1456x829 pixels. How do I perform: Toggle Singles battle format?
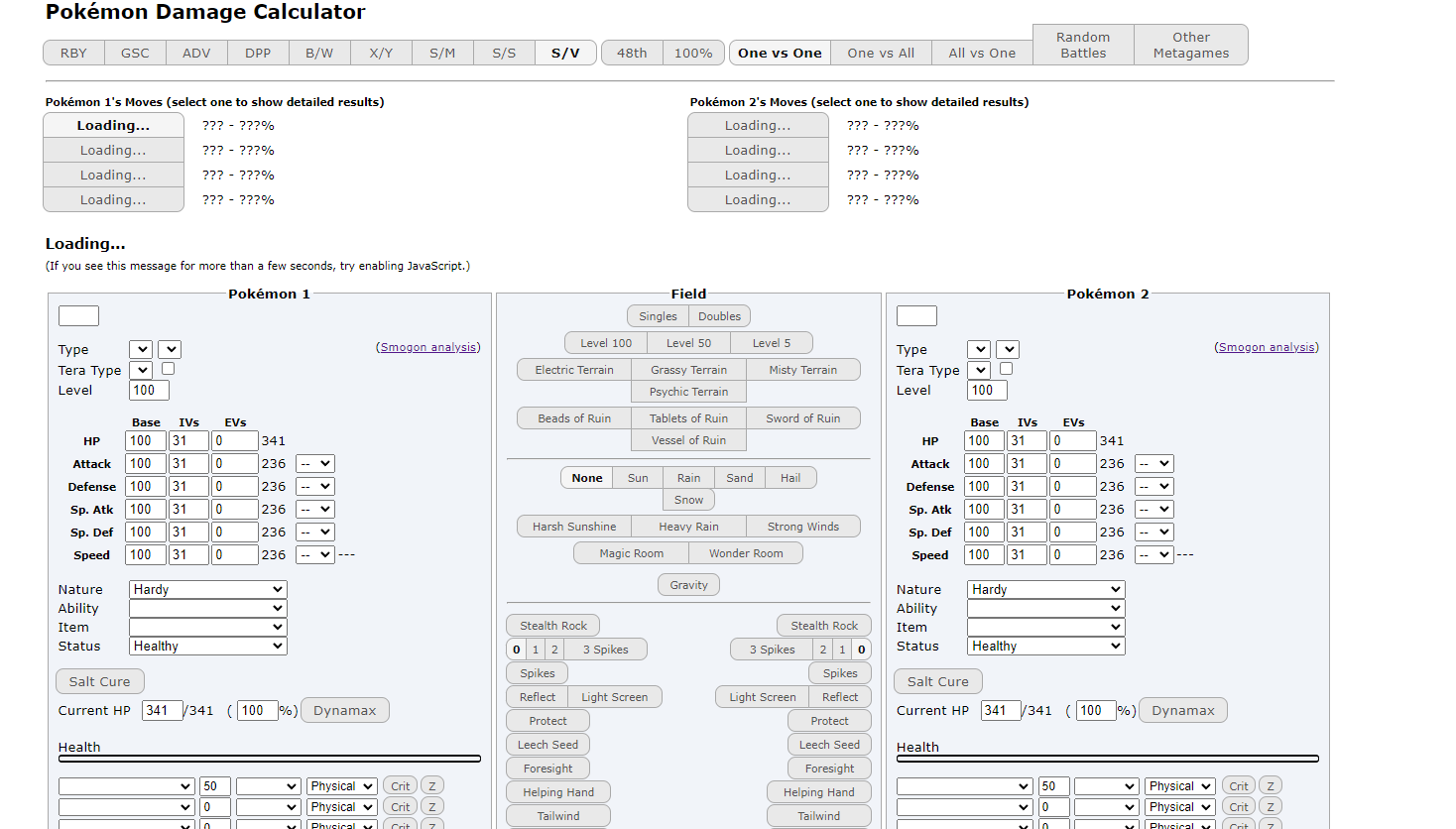tap(658, 316)
